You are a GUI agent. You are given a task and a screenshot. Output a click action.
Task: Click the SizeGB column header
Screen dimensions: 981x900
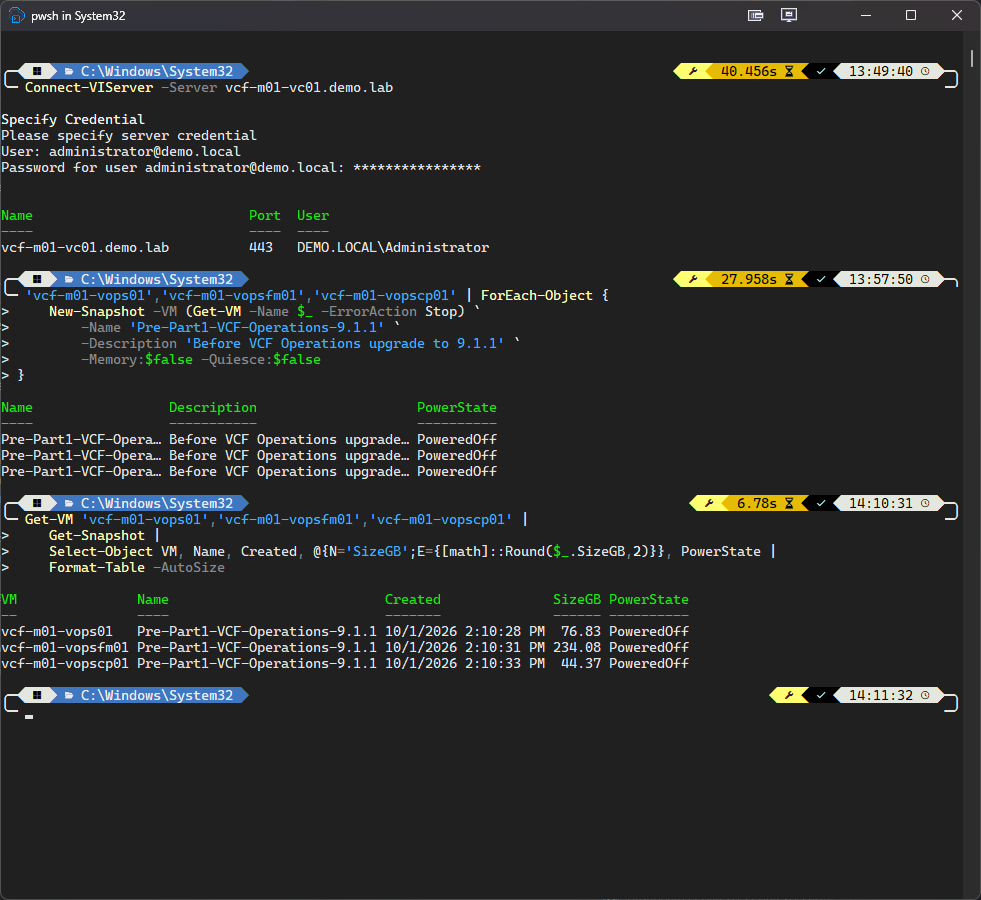tap(577, 600)
